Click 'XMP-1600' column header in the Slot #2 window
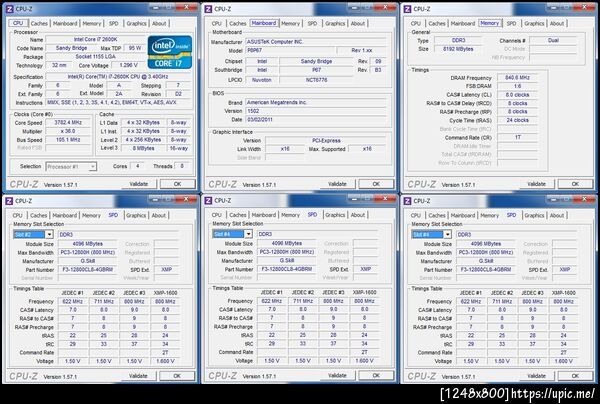Screen dimensions: 600x404 [x=165, y=293]
